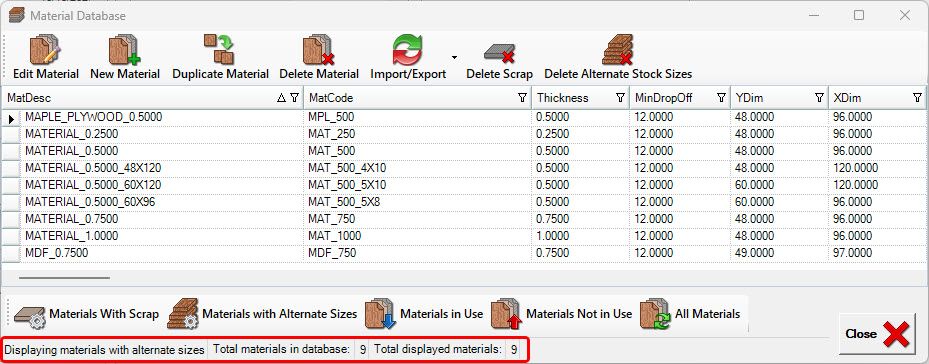This screenshot has height=364, width=929.
Task: Select the MAPLE_PLYWOOD_0.5000 row
Action: [x=464, y=117]
